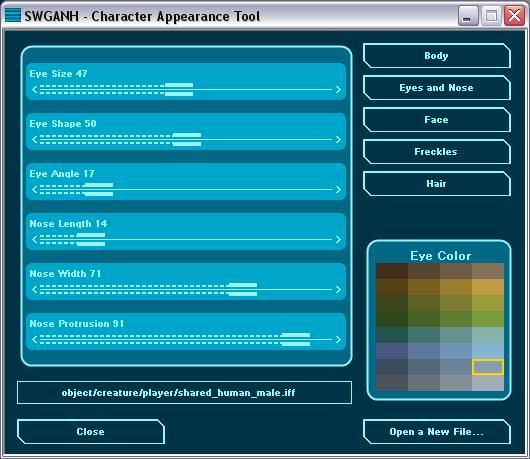Increase Nose Width with right arrow
The height and width of the screenshot is (459, 530).
point(338,290)
